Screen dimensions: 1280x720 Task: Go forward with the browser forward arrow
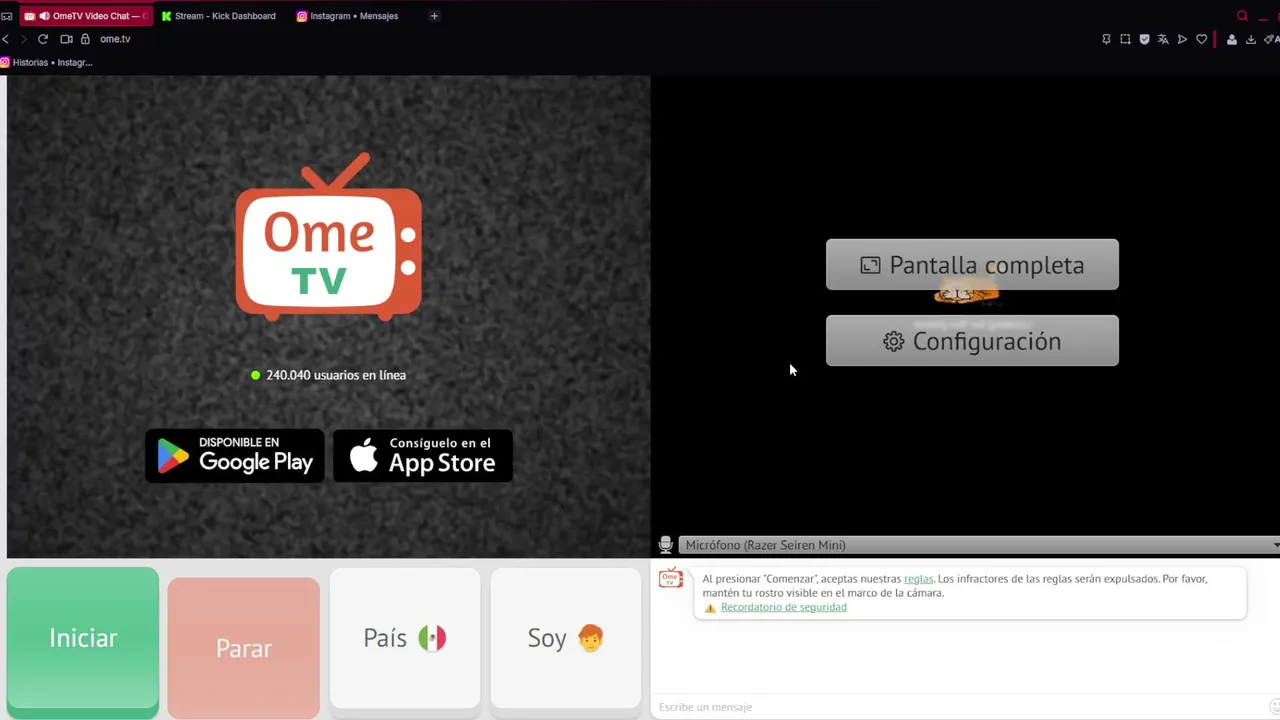(x=23, y=39)
